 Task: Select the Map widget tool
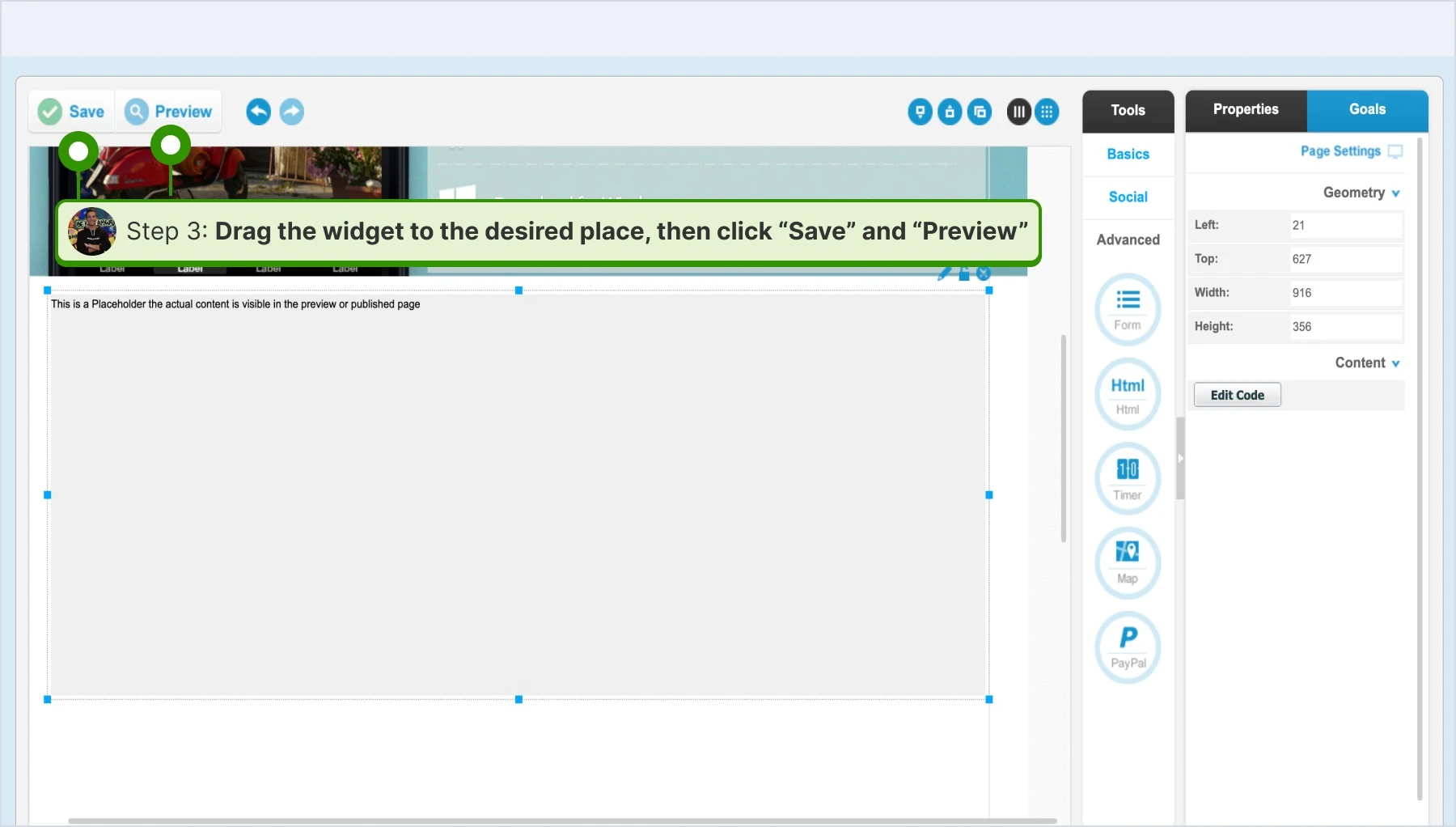[1128, 563]
